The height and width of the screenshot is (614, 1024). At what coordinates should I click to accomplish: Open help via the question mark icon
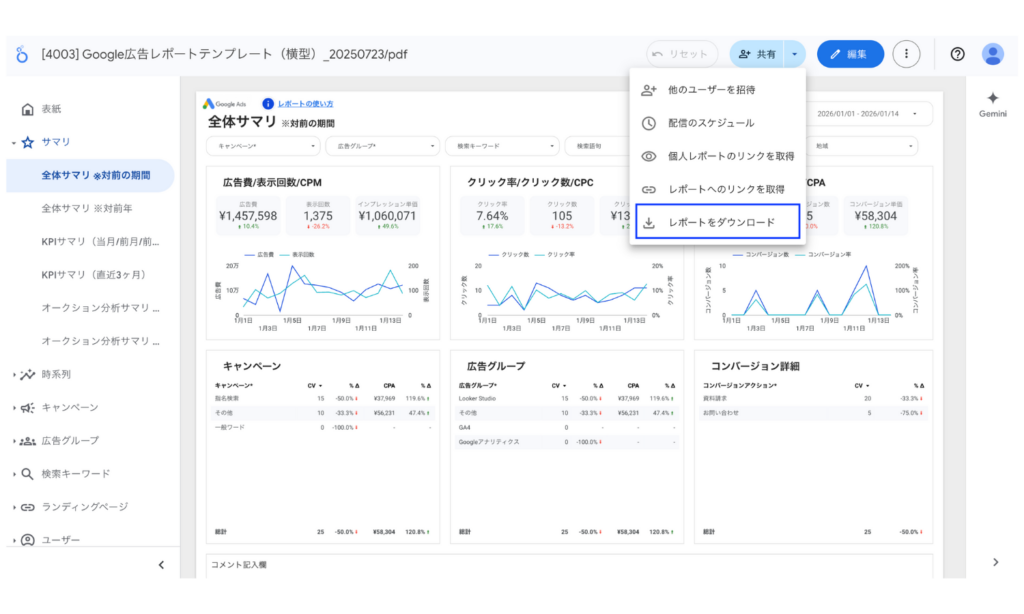(957, 53)
